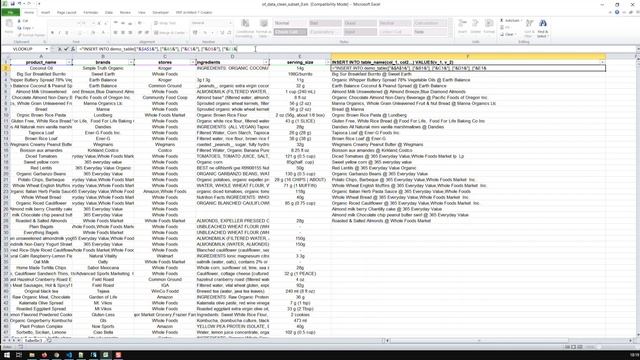640x360 pixels.
Task: Expand the Name Box dropdown arrow
Action: (x=47, y=49)
